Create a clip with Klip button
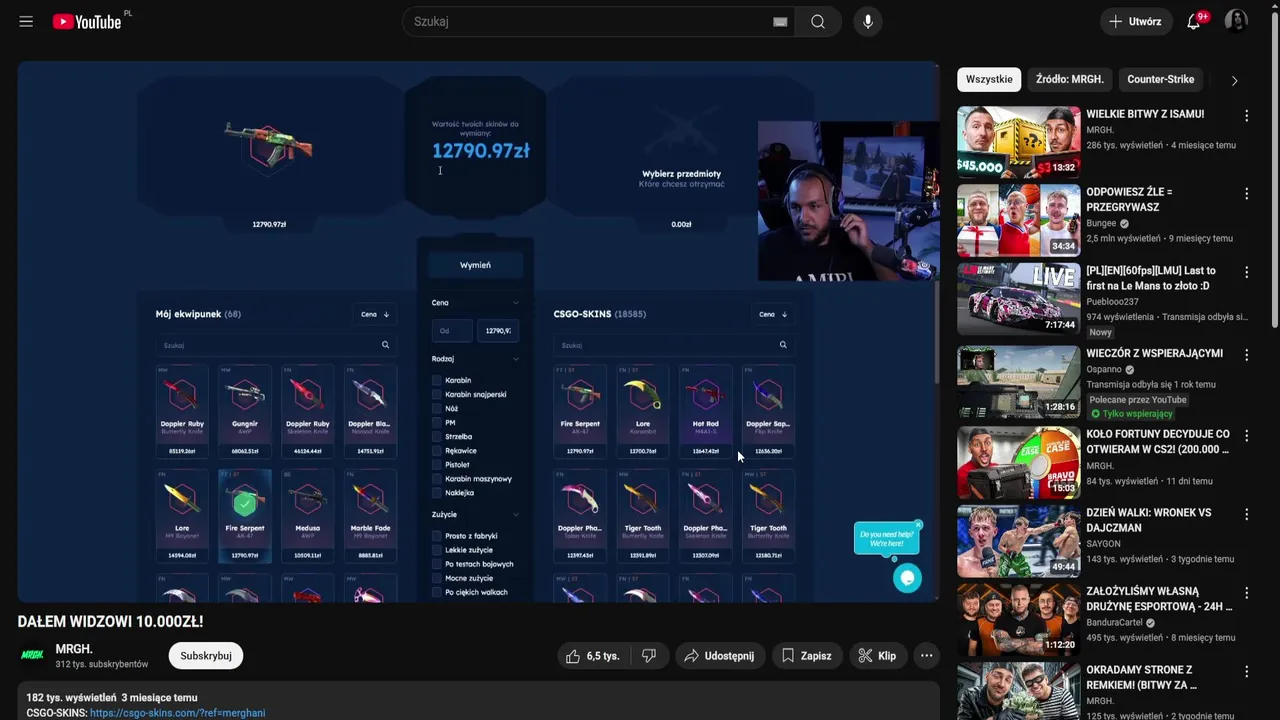The width and height of the screenshot is (1280, 720). pyautogui.click(x=877, y=656)
